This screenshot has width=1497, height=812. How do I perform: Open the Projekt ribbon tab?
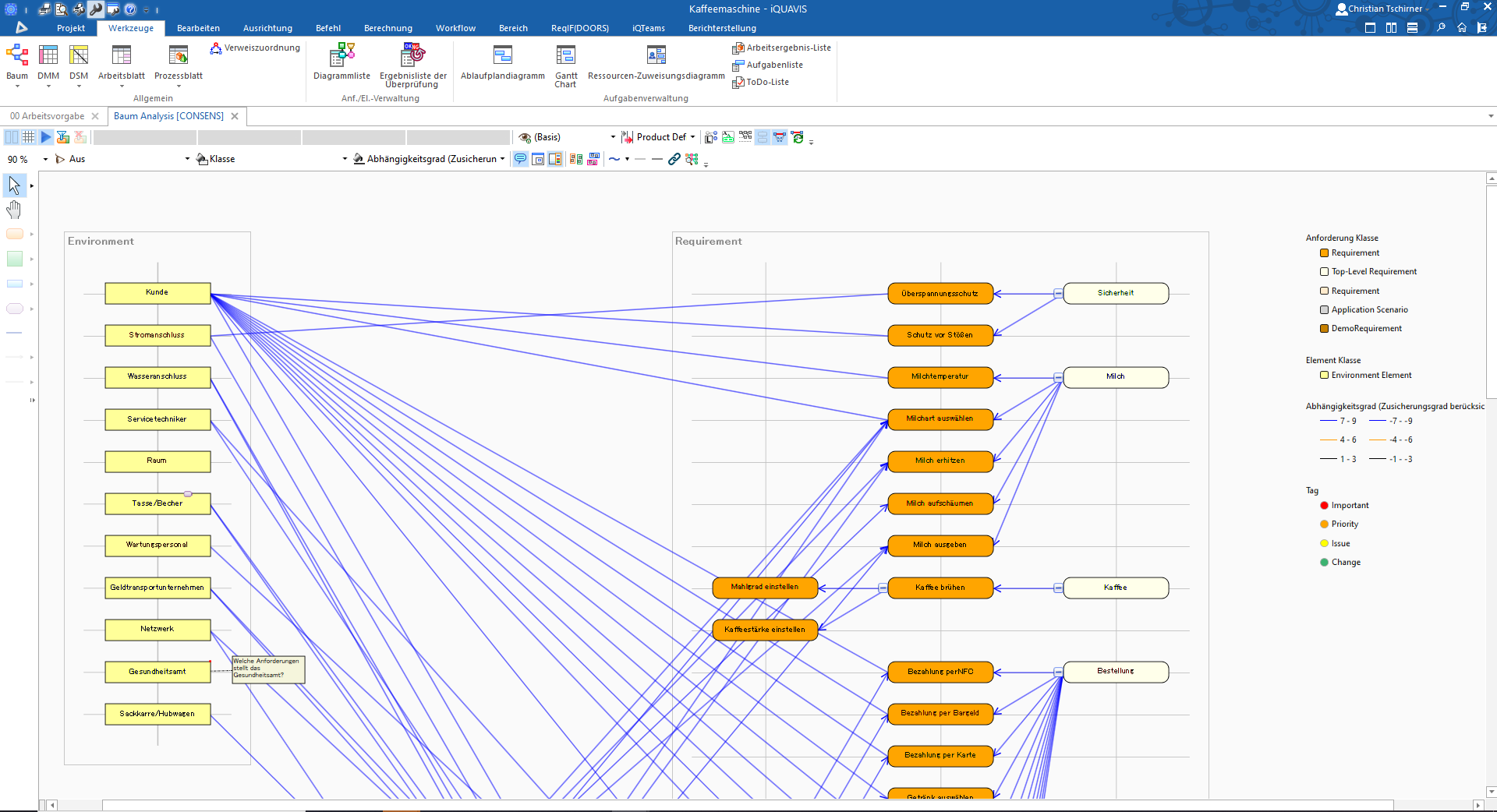tap(71, 28)
